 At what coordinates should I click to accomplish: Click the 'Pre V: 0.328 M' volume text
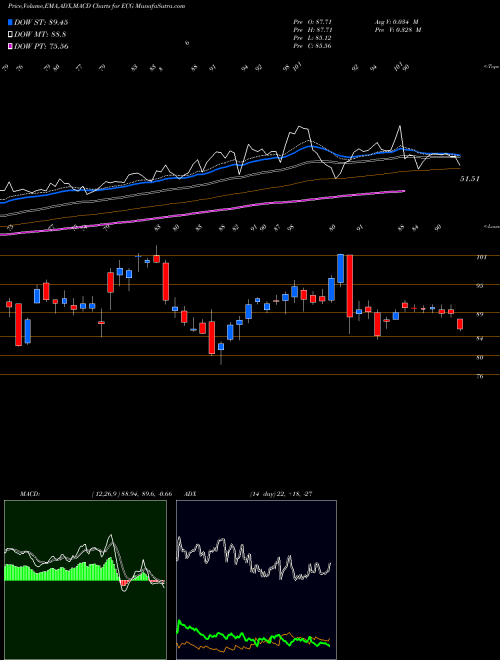tap(398, 30)
